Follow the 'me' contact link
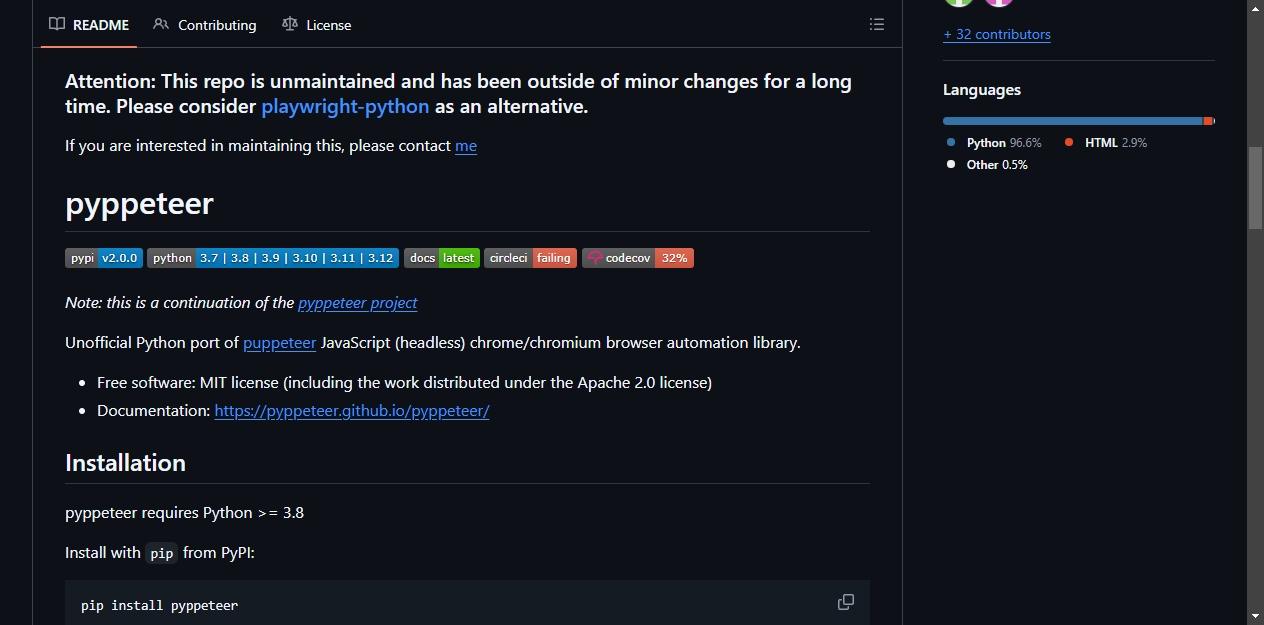This screenshot has height=625, width=1264. pyautogui.click(x=466, y=146)
